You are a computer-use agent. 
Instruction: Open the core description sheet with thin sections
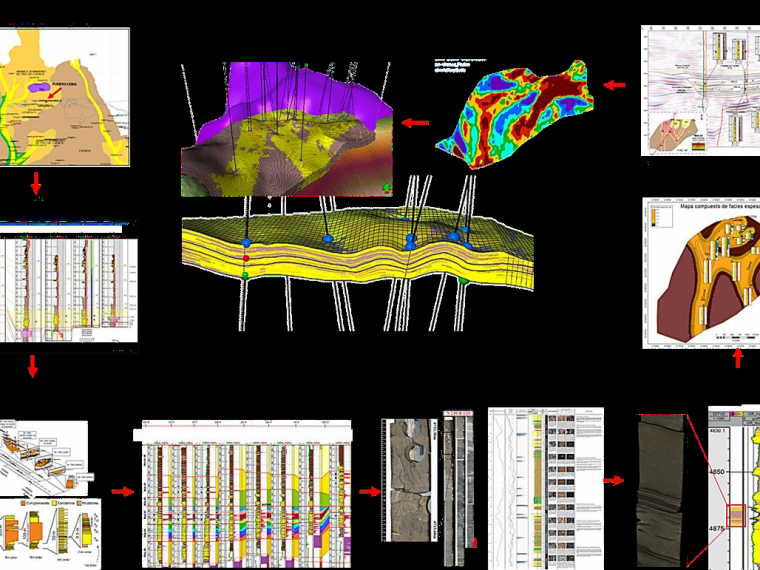pos(546,488)
